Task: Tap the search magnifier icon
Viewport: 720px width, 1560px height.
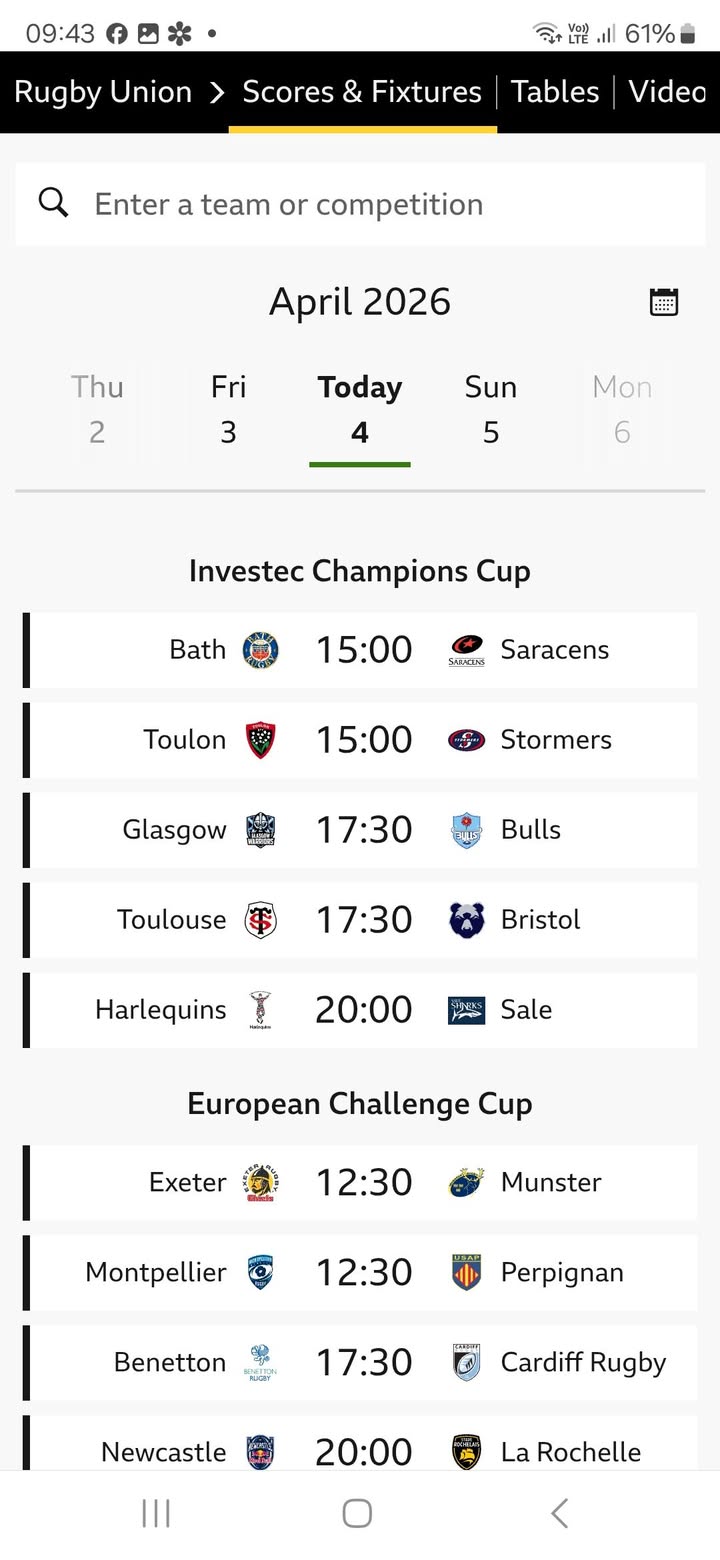Action: [x=54, y=203]
